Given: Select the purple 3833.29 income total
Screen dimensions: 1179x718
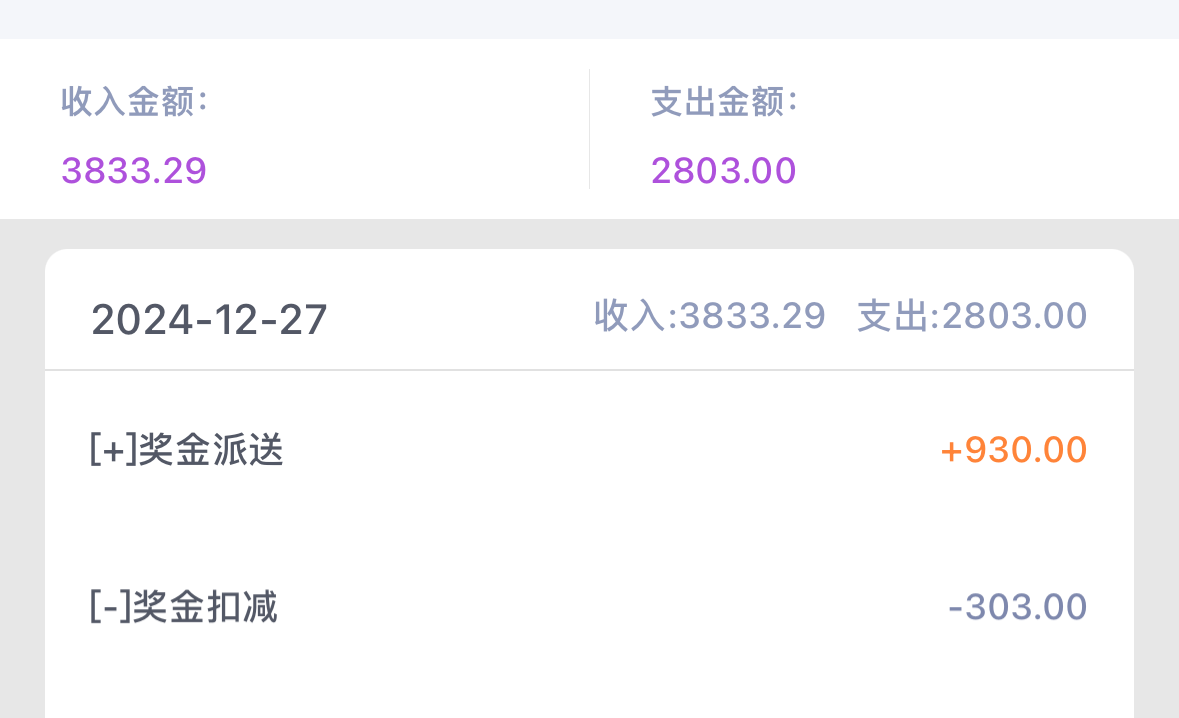Looking at the screenshot, I should (134, 170).
